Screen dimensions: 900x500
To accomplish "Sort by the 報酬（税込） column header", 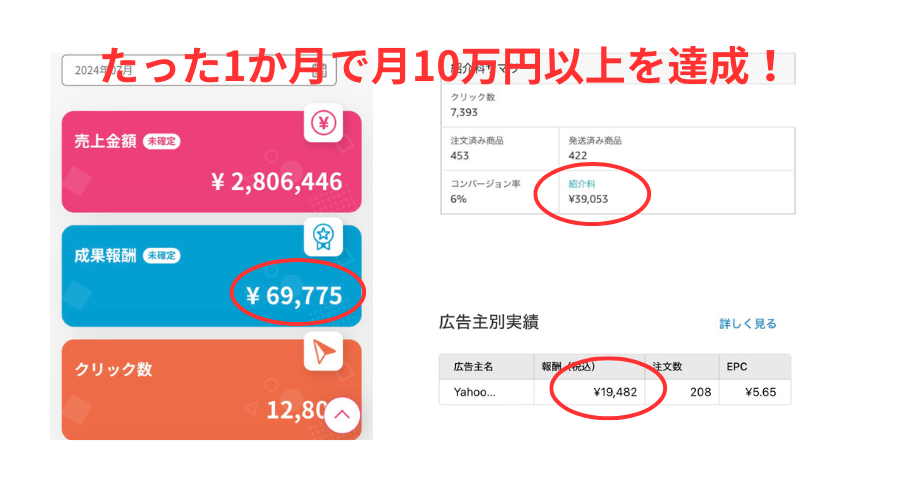I will 577,367.
